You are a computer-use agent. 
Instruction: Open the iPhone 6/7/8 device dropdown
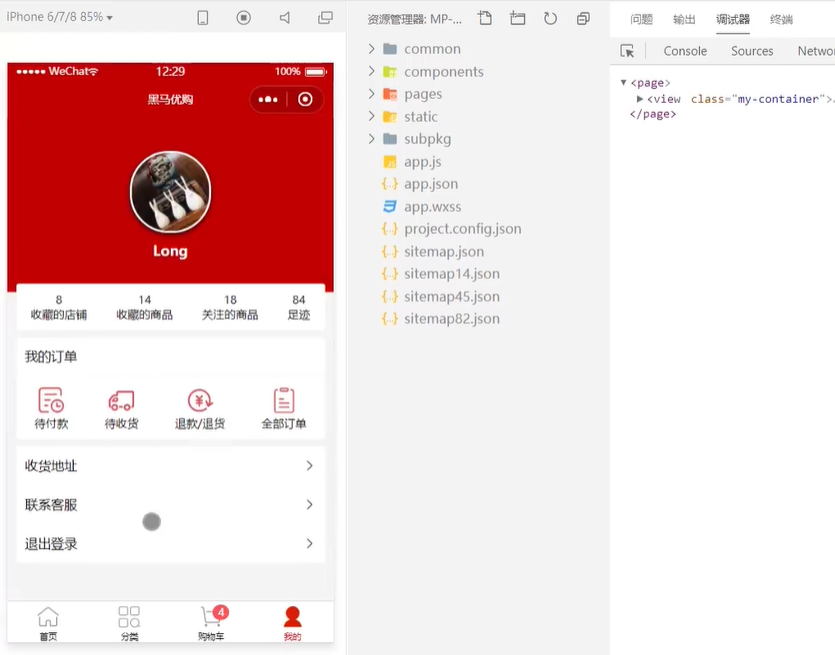point(60,17)
